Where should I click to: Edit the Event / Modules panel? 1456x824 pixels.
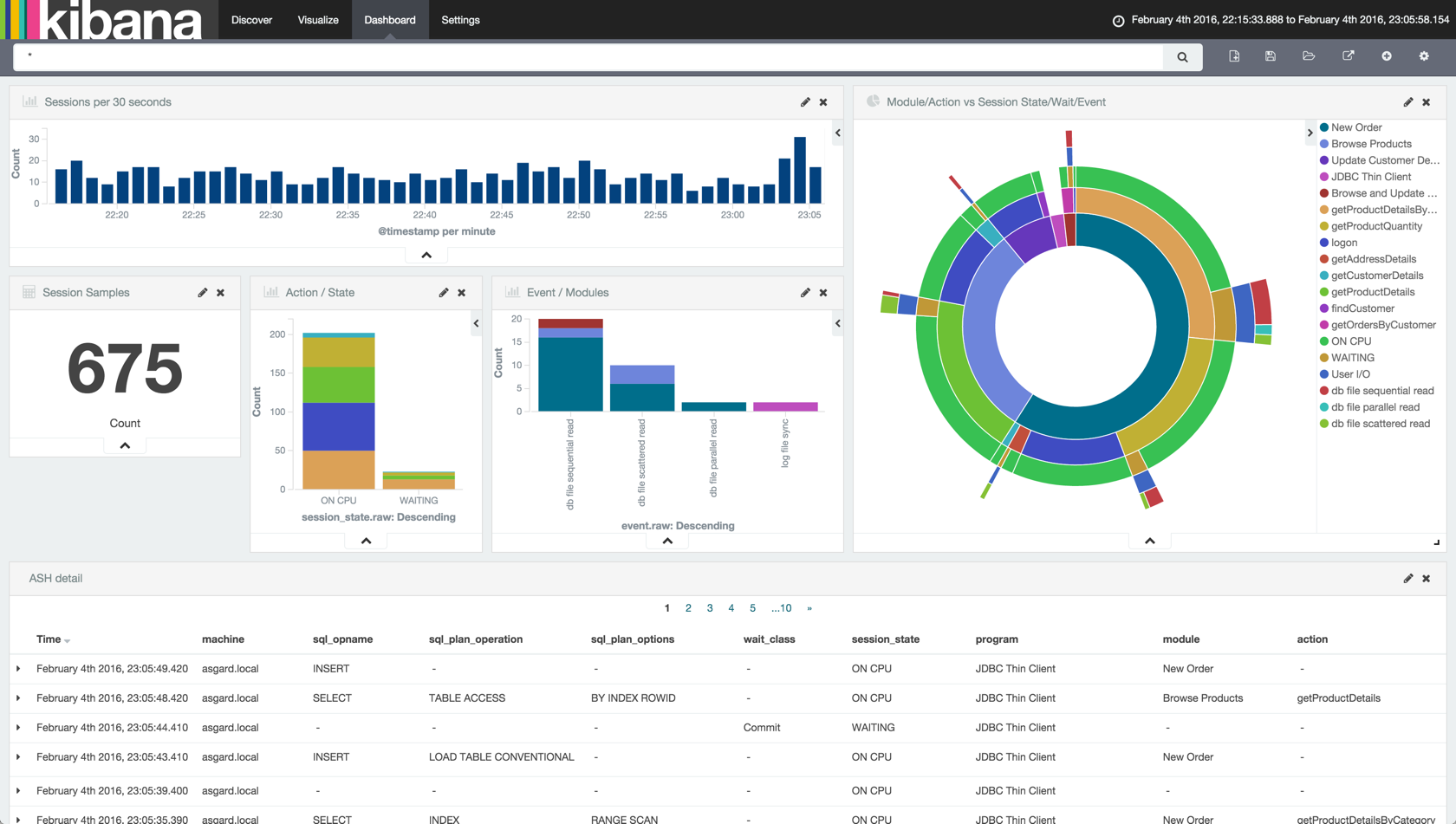point(805,293)
